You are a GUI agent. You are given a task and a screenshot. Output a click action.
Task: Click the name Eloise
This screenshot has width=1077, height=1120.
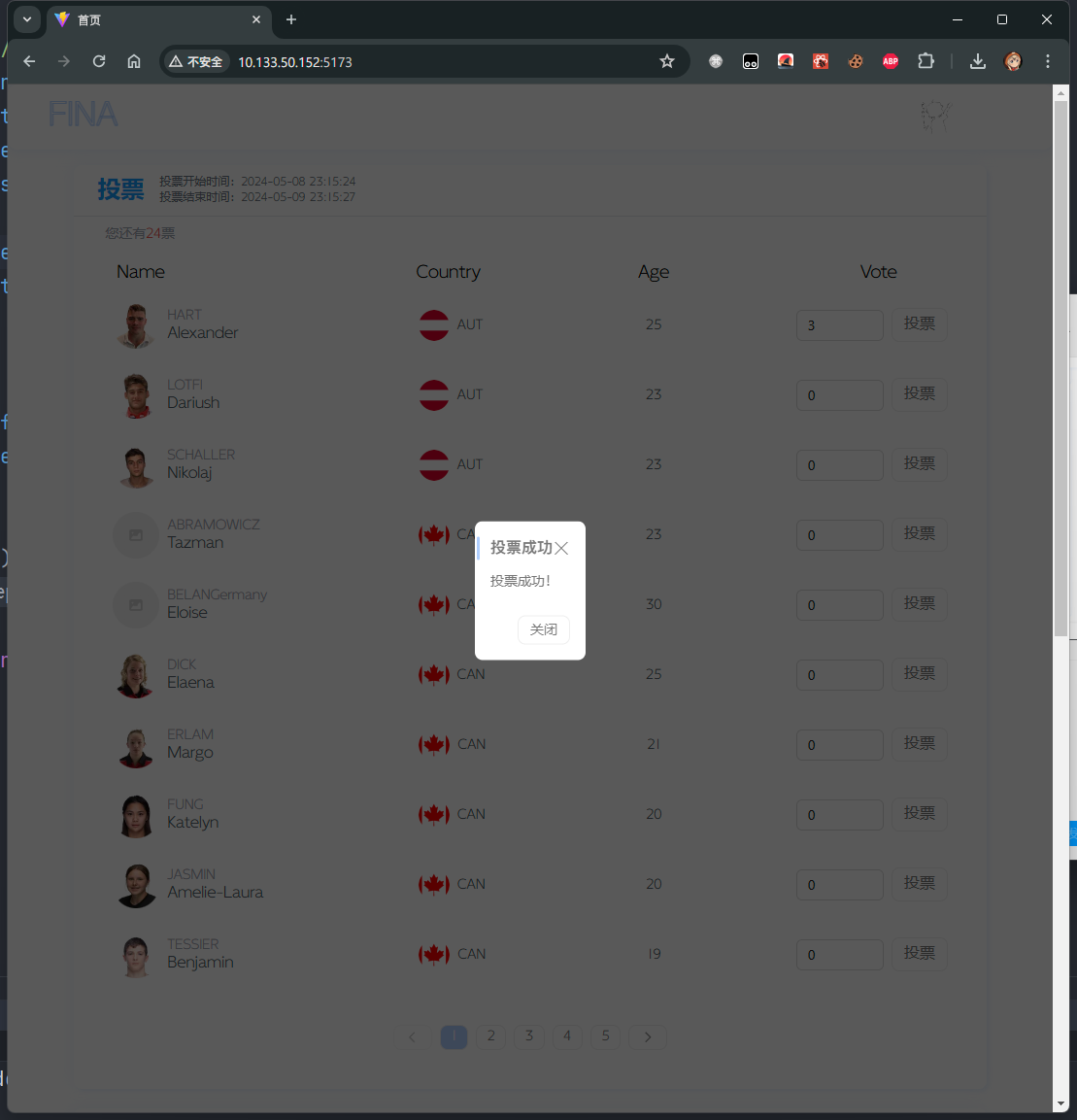[x=187, y=612]
